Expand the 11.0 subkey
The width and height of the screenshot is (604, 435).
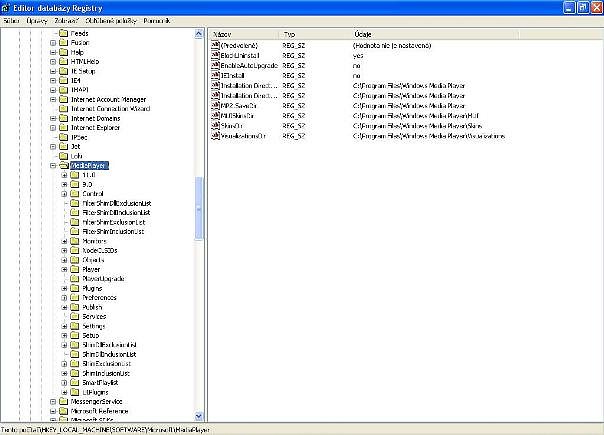coord(64,175)
